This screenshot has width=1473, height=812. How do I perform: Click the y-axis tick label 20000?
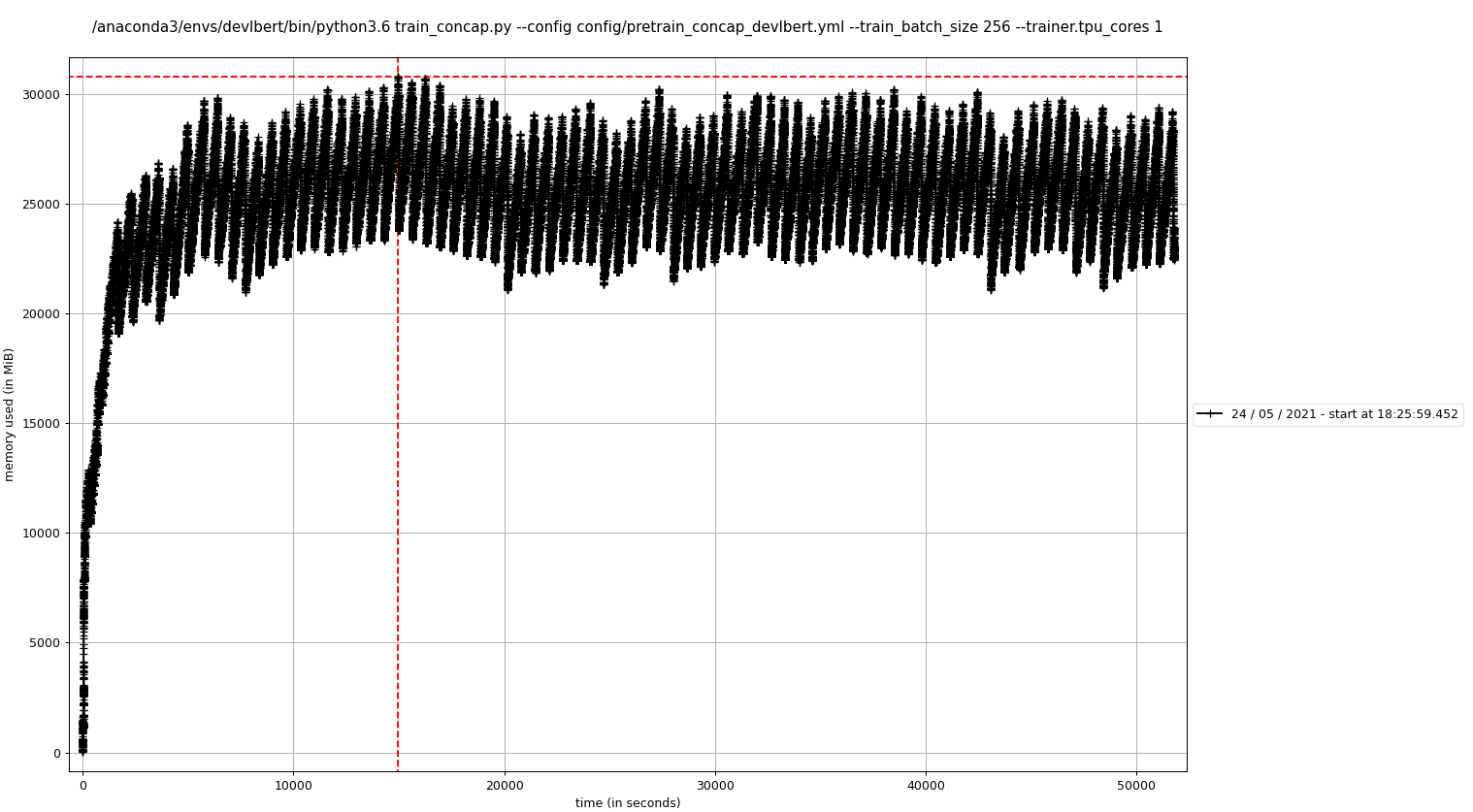(x=42, y=313)
